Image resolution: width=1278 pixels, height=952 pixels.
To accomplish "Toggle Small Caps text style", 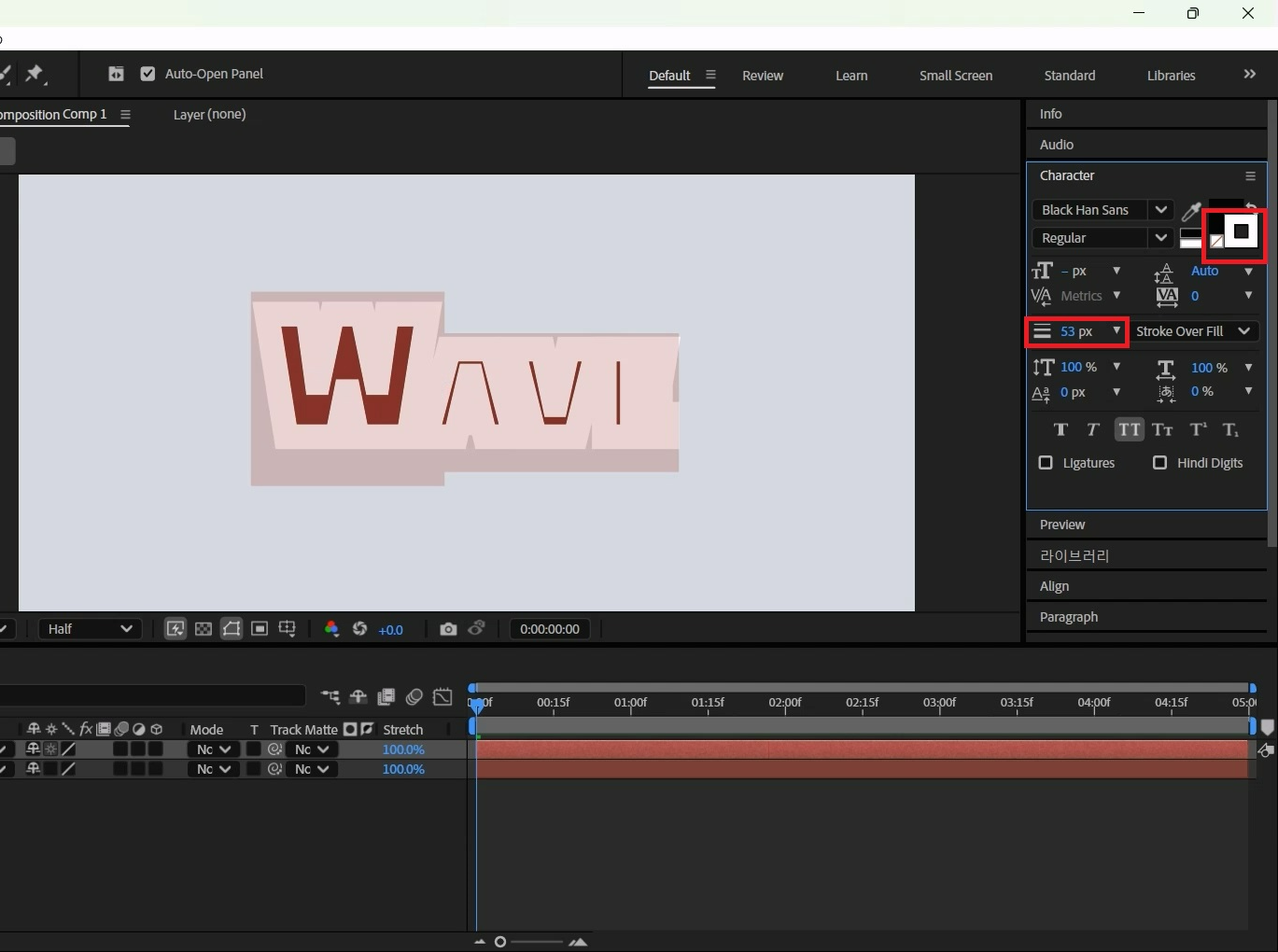I will (1162, 429).
